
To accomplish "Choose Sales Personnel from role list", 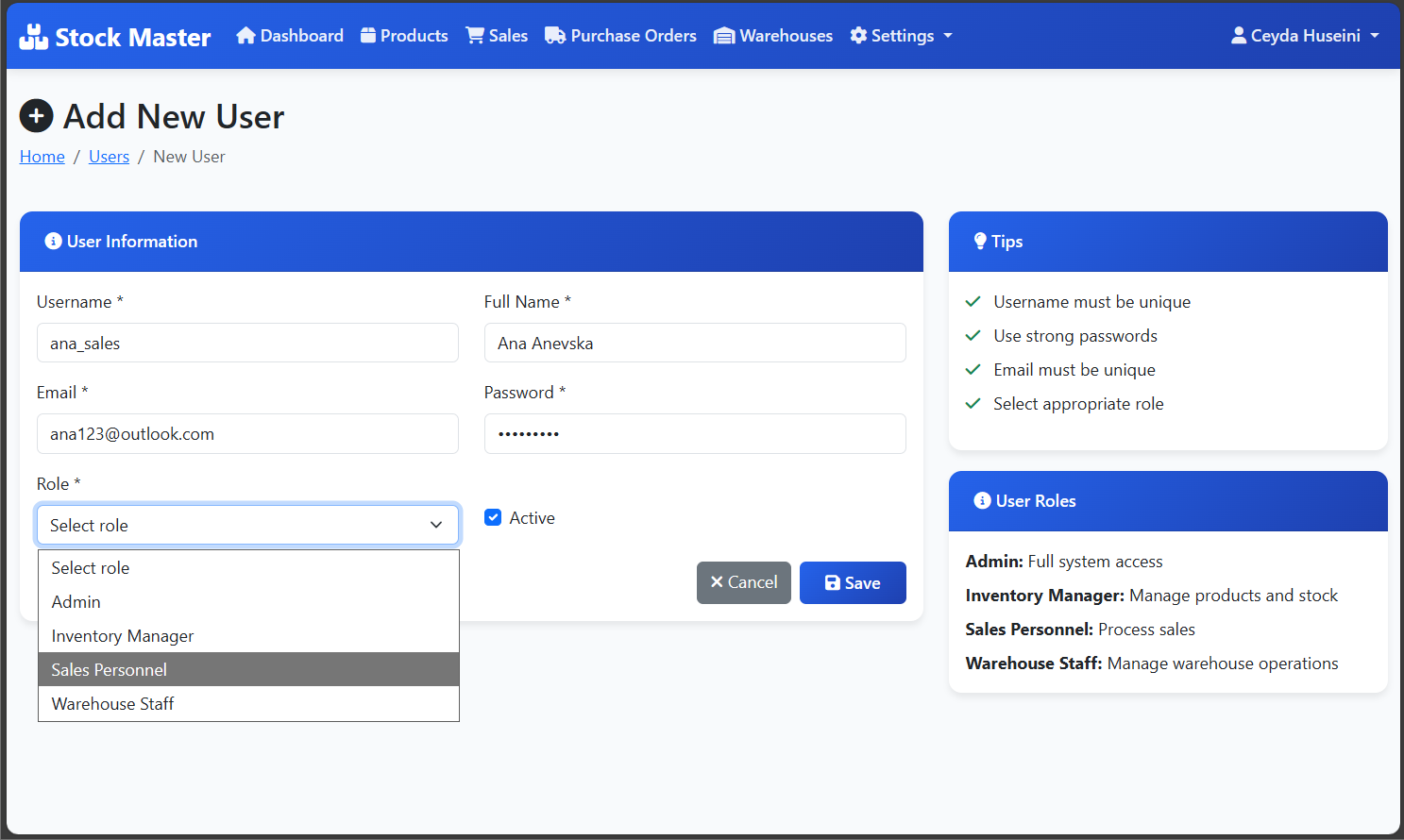I will [247, 669].
